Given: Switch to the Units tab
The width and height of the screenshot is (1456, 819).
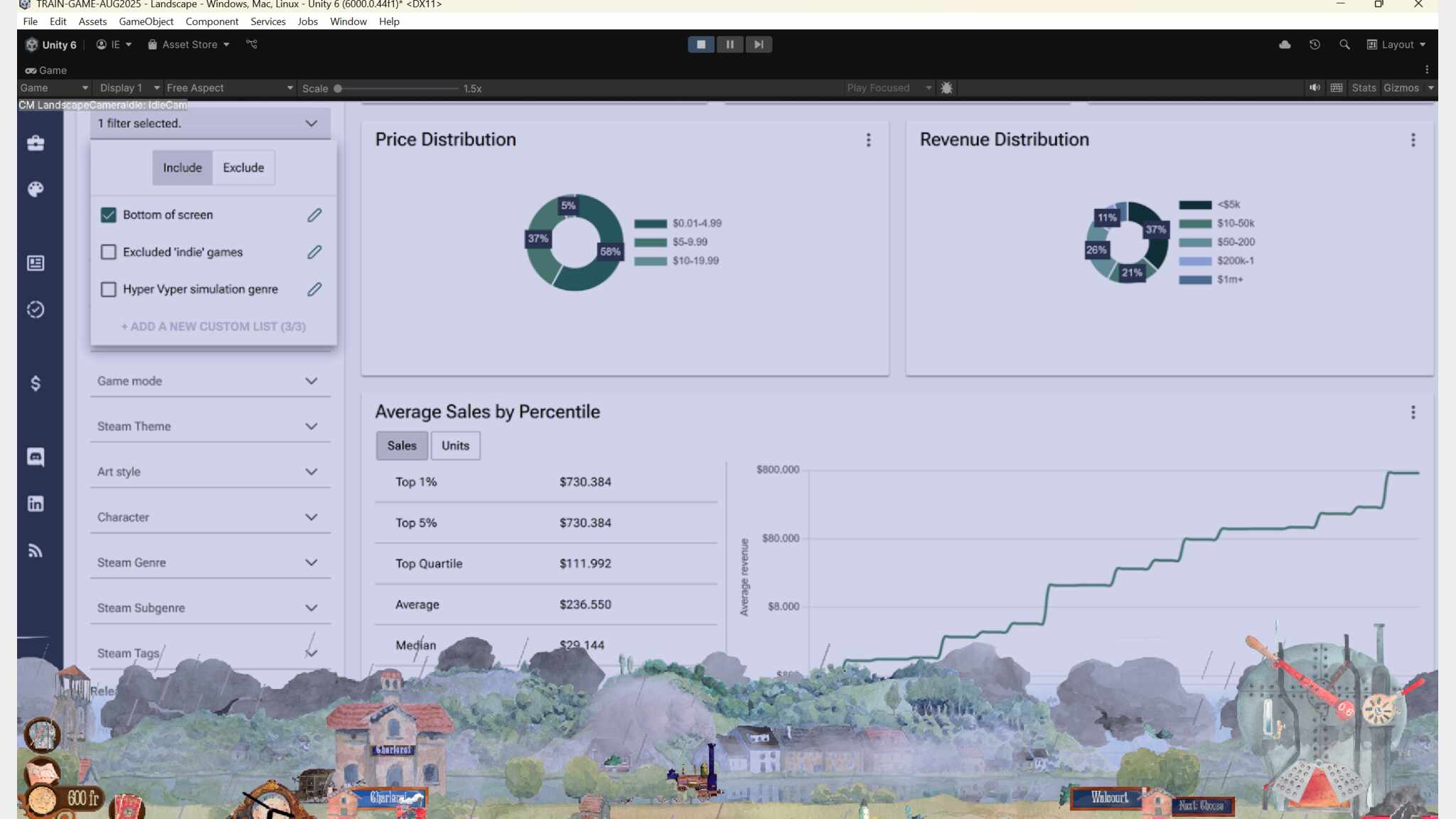Looking at the screenshot, I should (455, 446).
